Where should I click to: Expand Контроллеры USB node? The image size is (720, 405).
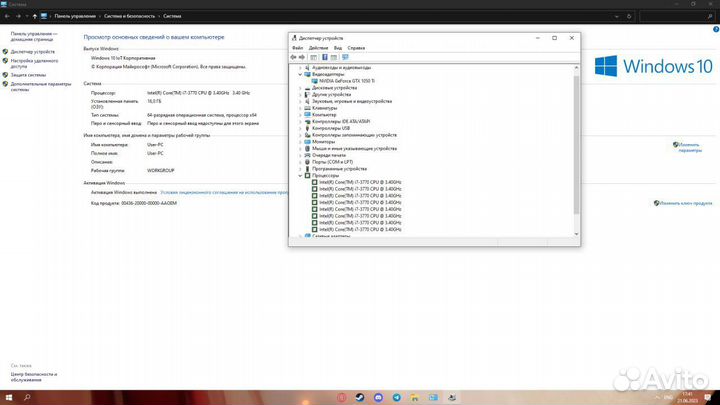click(x=300, y=128)
